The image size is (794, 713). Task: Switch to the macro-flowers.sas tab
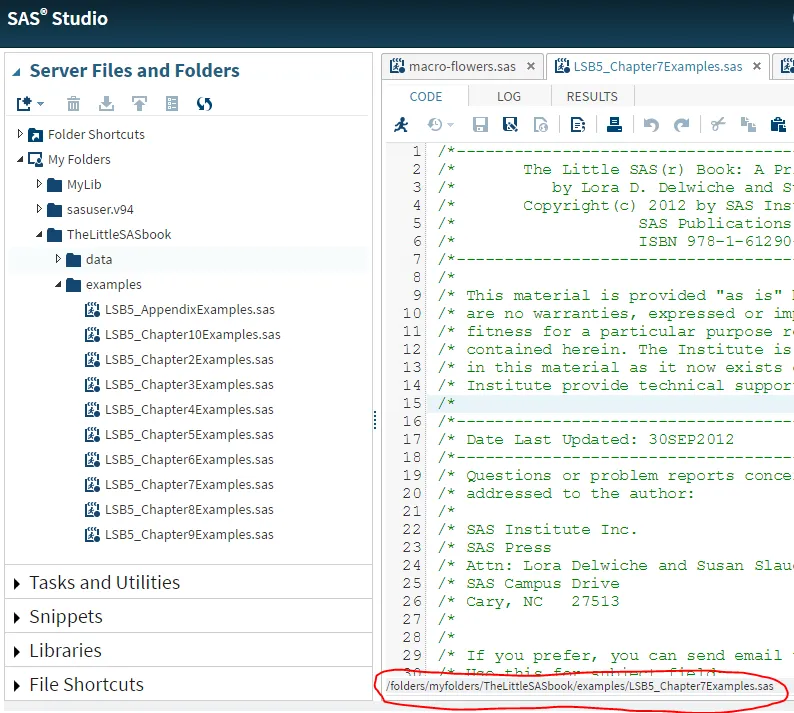pyautogui.click(x=462, y=66)
